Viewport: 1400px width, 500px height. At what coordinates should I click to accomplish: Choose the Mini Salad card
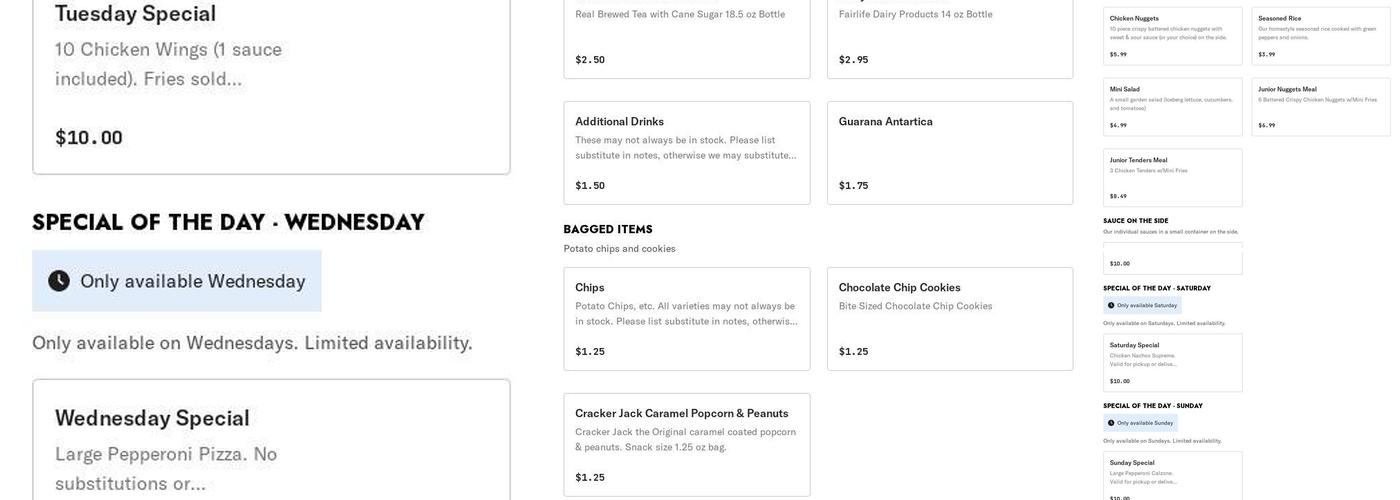pyautogui.click(x=1172, y=107)
